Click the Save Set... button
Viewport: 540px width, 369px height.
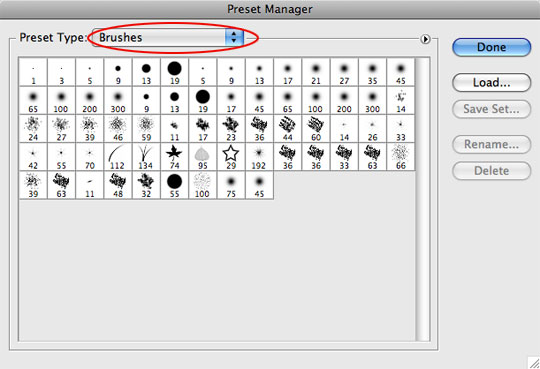pyautogui.click(x=491, y=109)
